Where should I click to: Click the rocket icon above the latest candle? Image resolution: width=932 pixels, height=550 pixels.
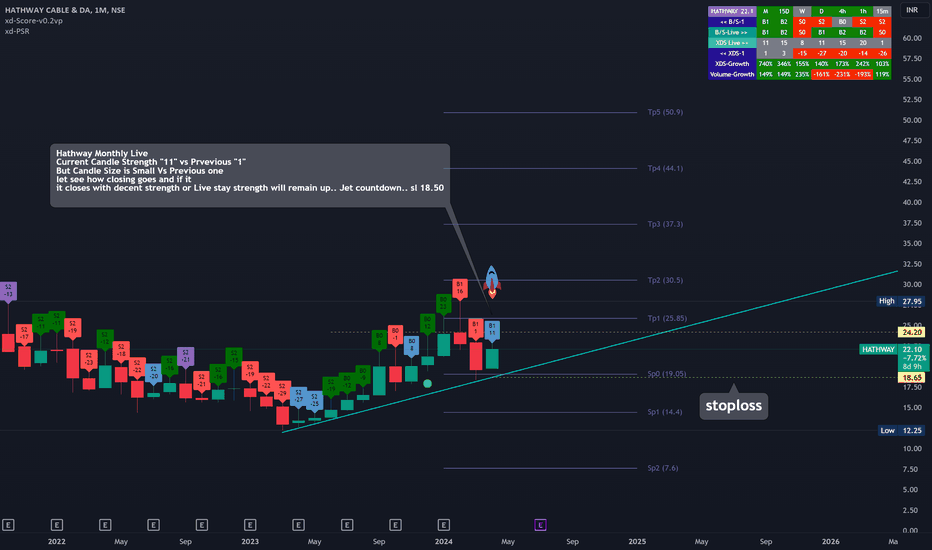492,282
